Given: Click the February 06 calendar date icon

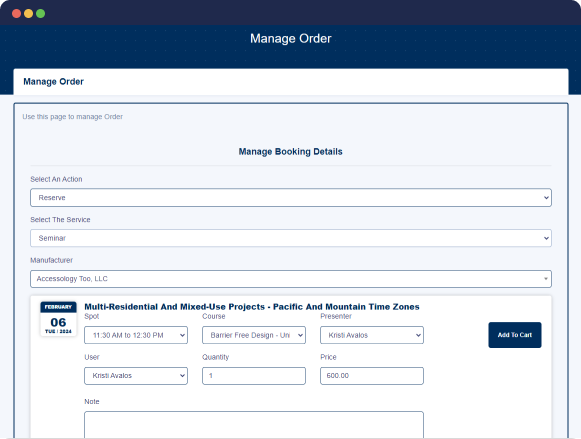Looking at the screenshot, I should pos(58,319).
